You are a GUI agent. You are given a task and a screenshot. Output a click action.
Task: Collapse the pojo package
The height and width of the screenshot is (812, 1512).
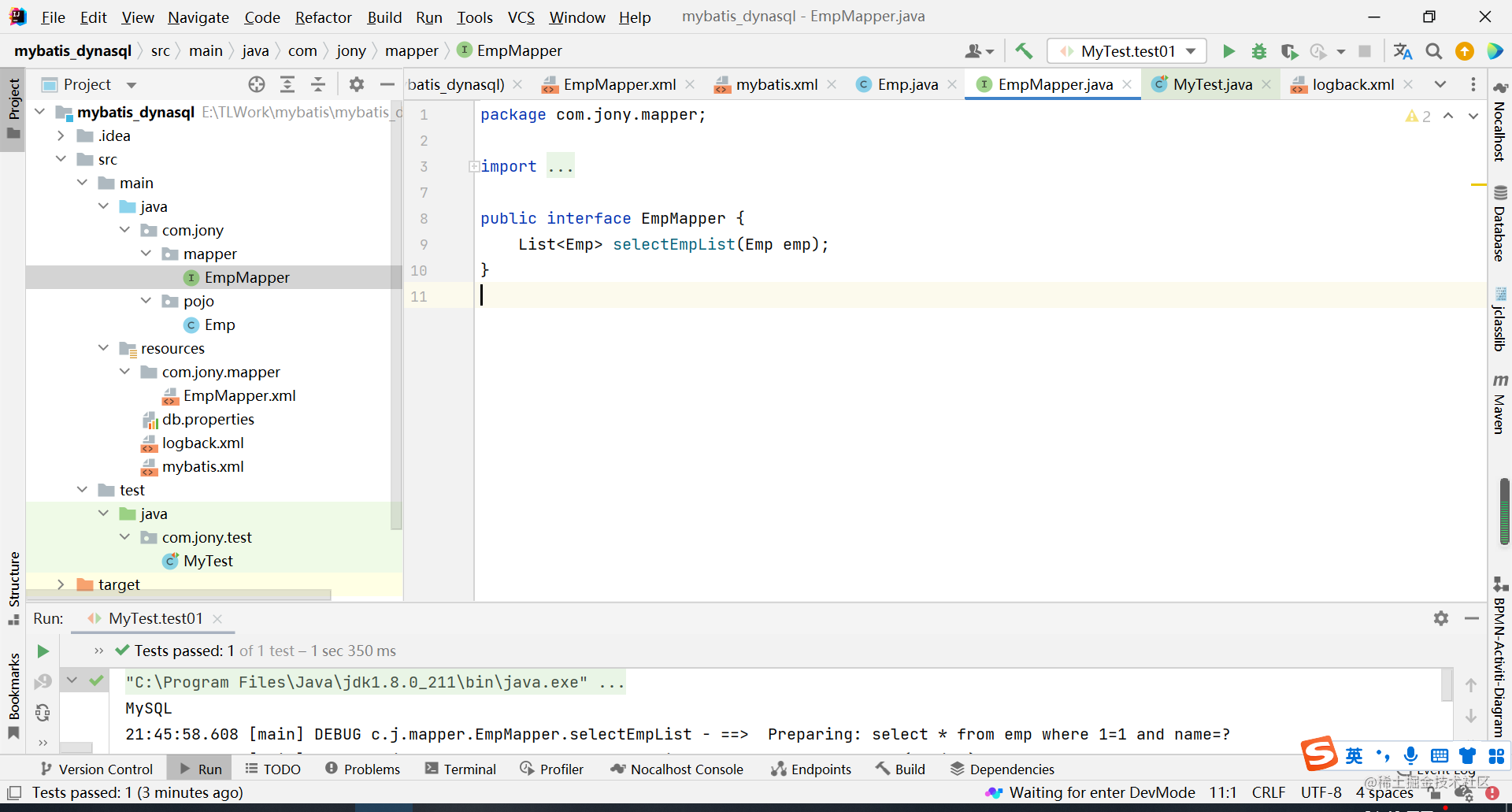[146, 301]
